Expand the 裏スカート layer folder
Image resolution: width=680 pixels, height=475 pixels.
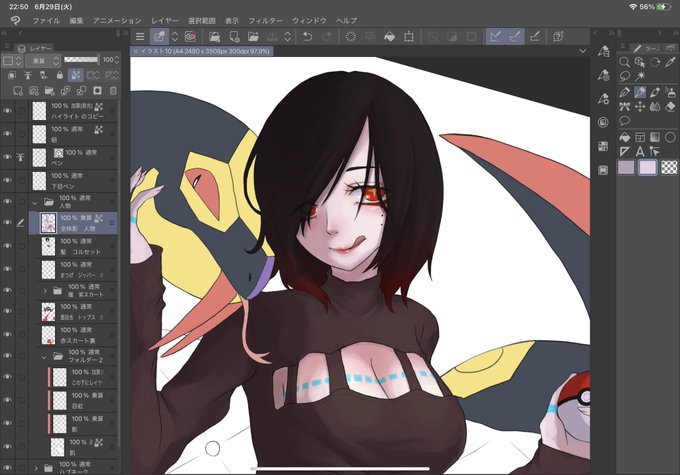45,291
